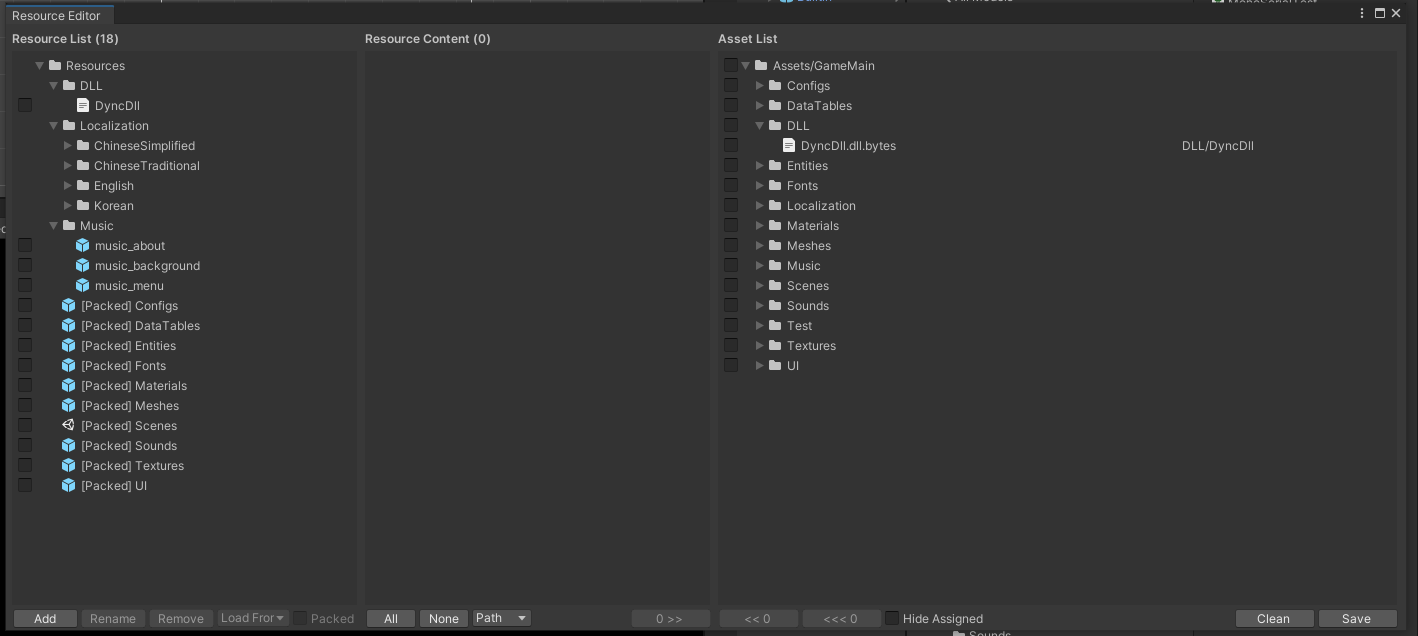Click the '<< 0' assign button
The width and height of the screenshot is (1418, 636).
click(x=759, y=618)
